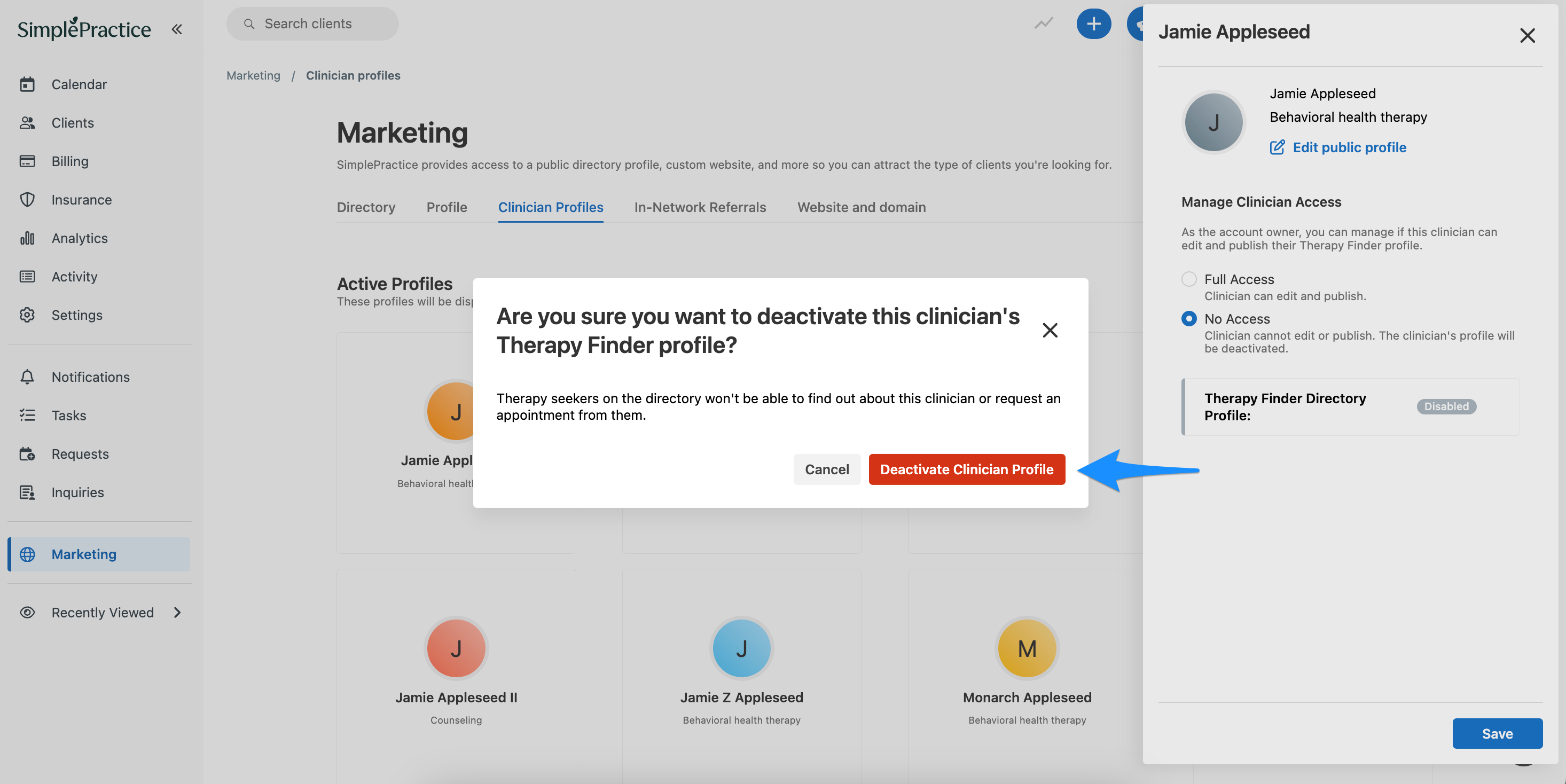This screenshot has width=1566, height=784.
Task: Click the Marketing breadcrumb link
Action: click(254, 75)
